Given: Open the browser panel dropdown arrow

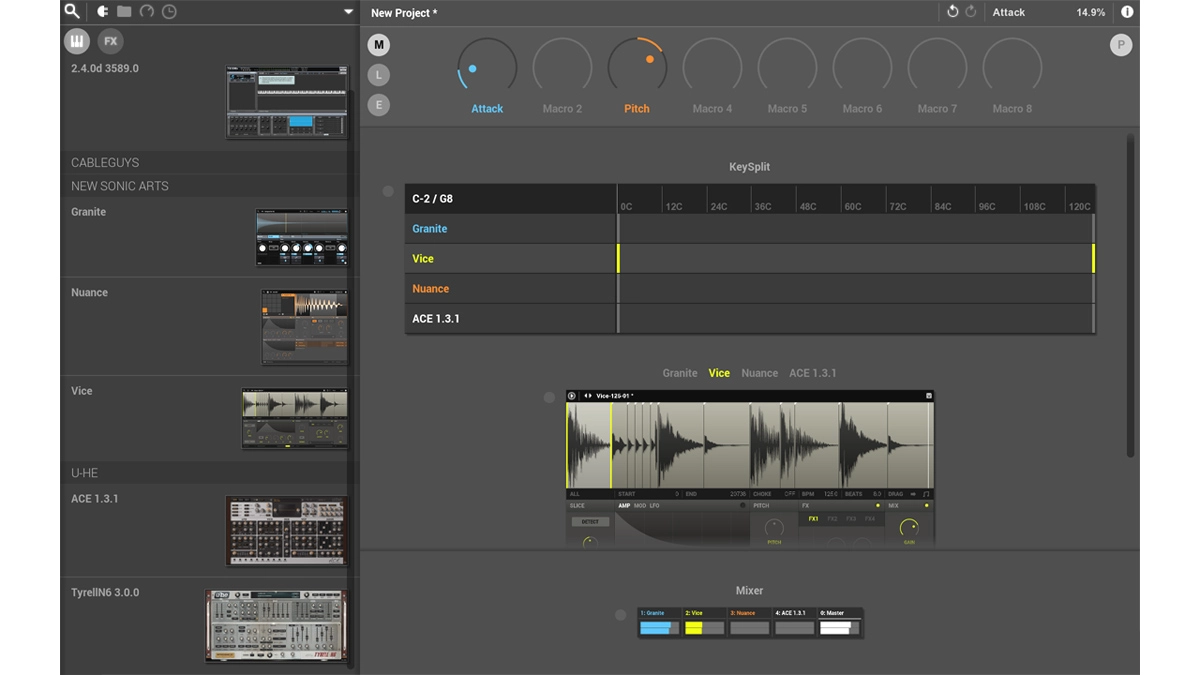Looking at the screenshot, I should [x=348, y=12].
